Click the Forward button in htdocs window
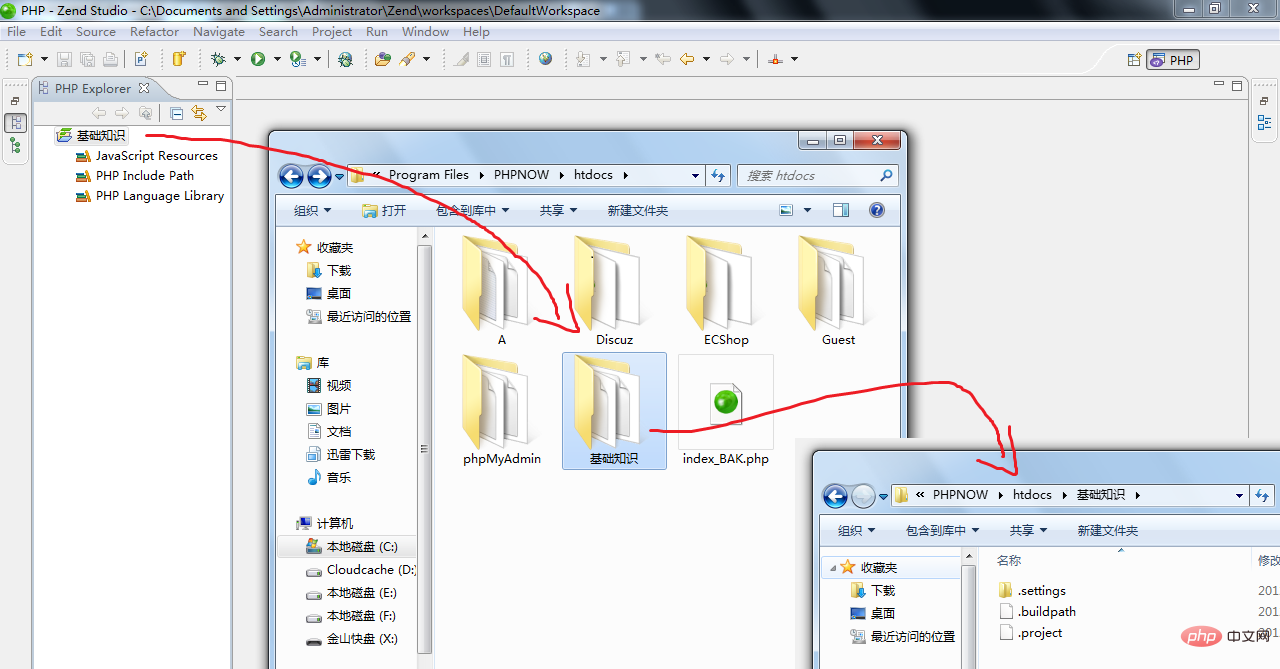Image resolution: width=1280 pixels, height=669 pixels. tap(319, 177)
